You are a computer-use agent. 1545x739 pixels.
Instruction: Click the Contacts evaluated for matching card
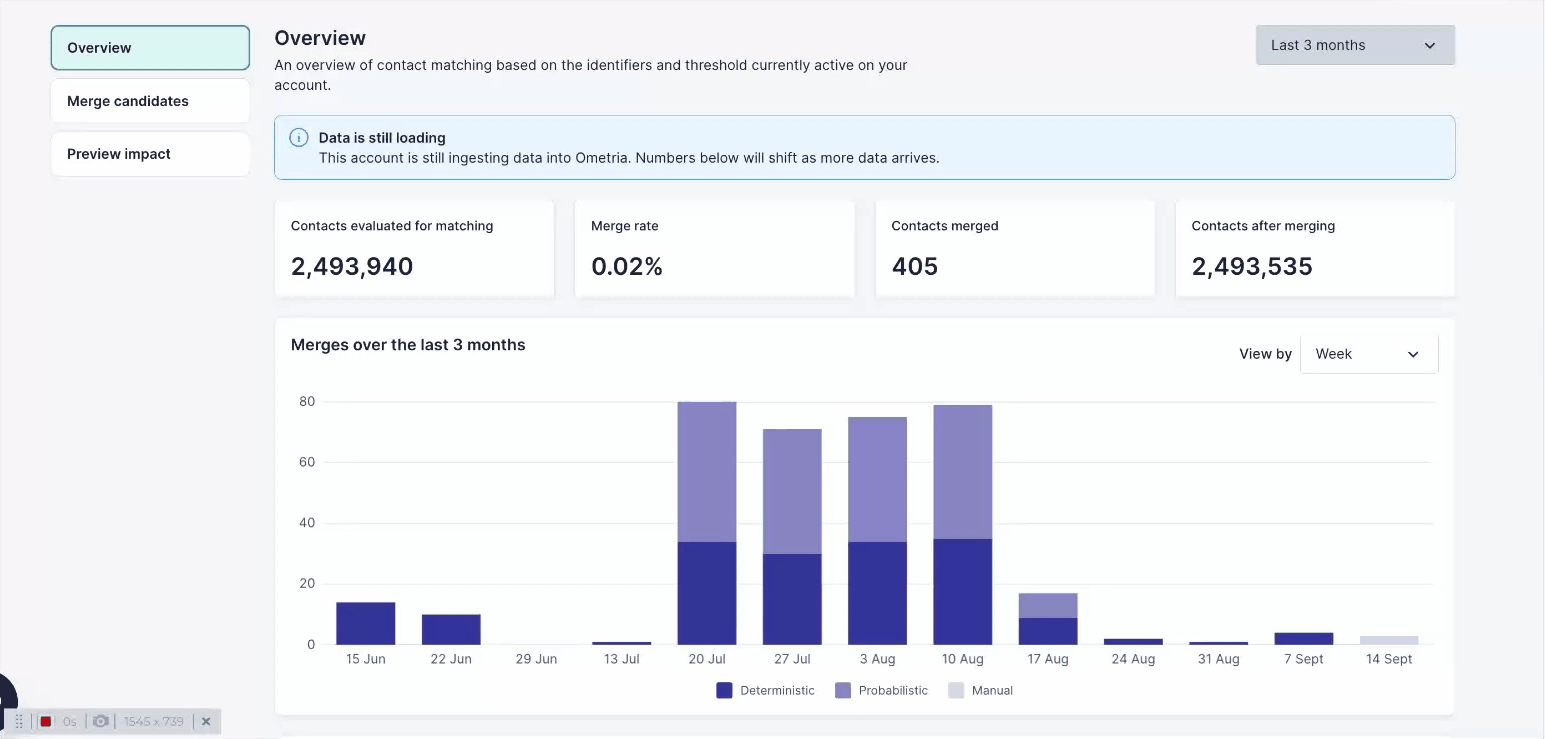coord(414,248)
